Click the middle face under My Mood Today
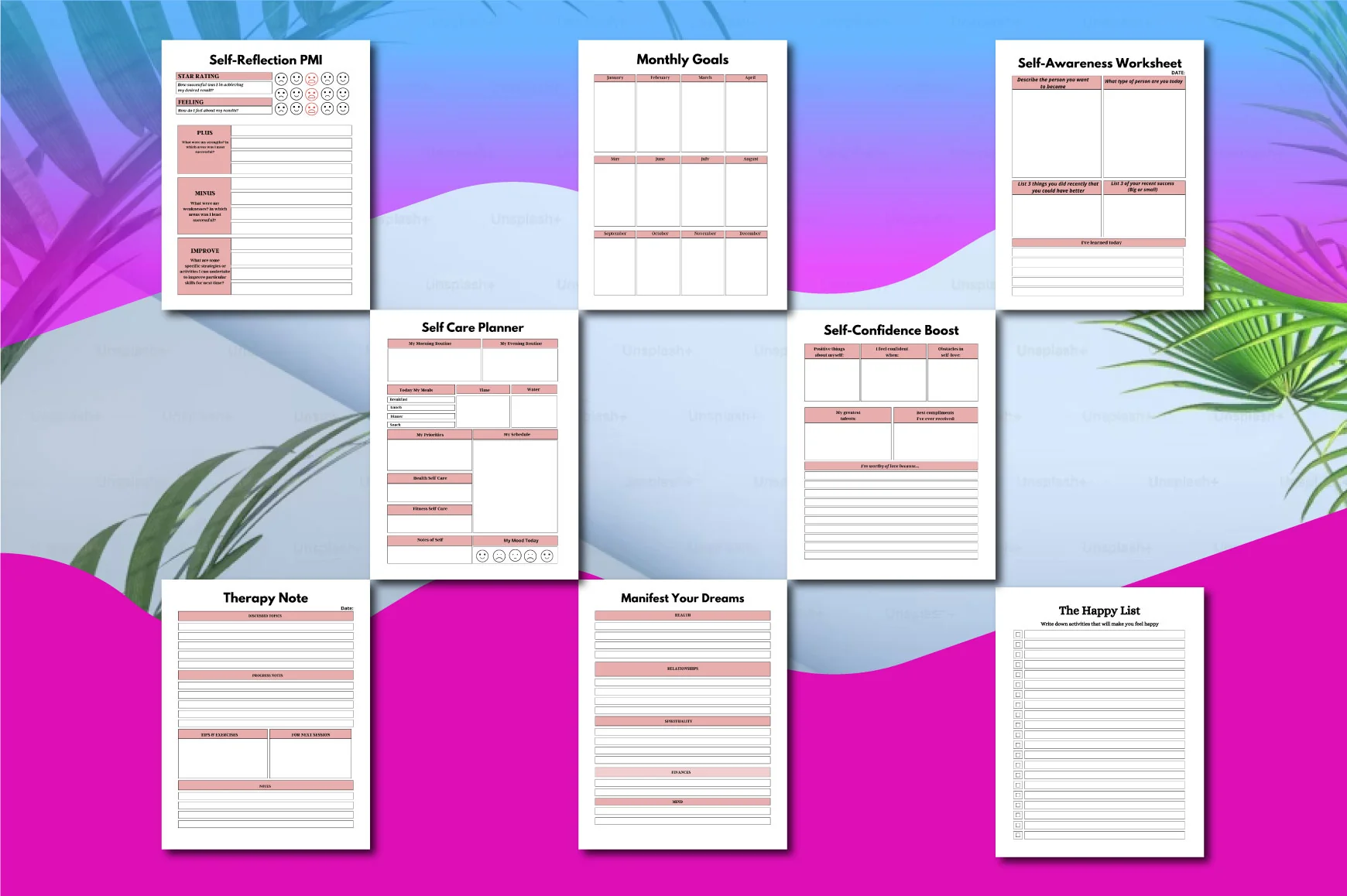 [515, 556]
